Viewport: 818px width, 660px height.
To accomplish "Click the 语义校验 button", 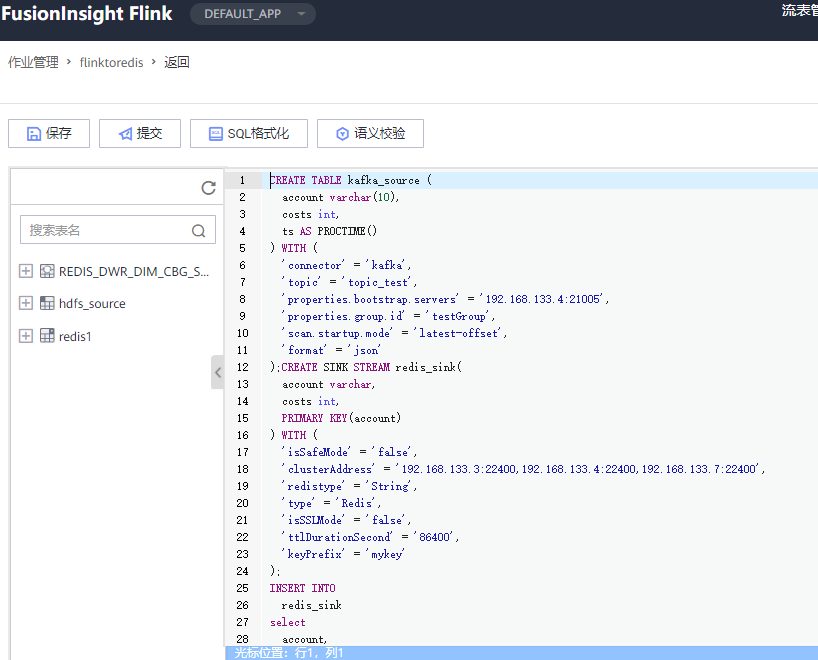I will [x=369, y=134].
